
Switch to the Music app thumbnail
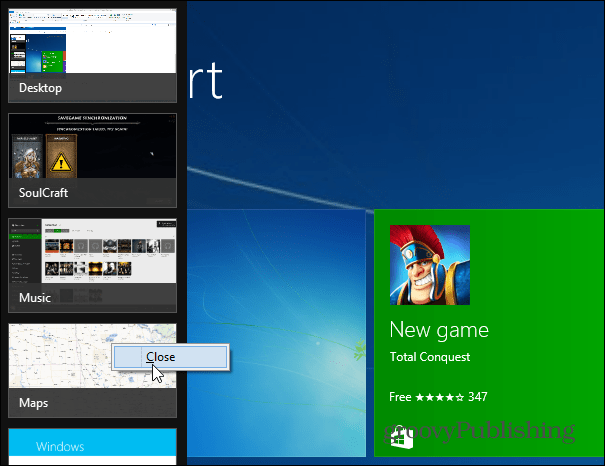(93, 265)
